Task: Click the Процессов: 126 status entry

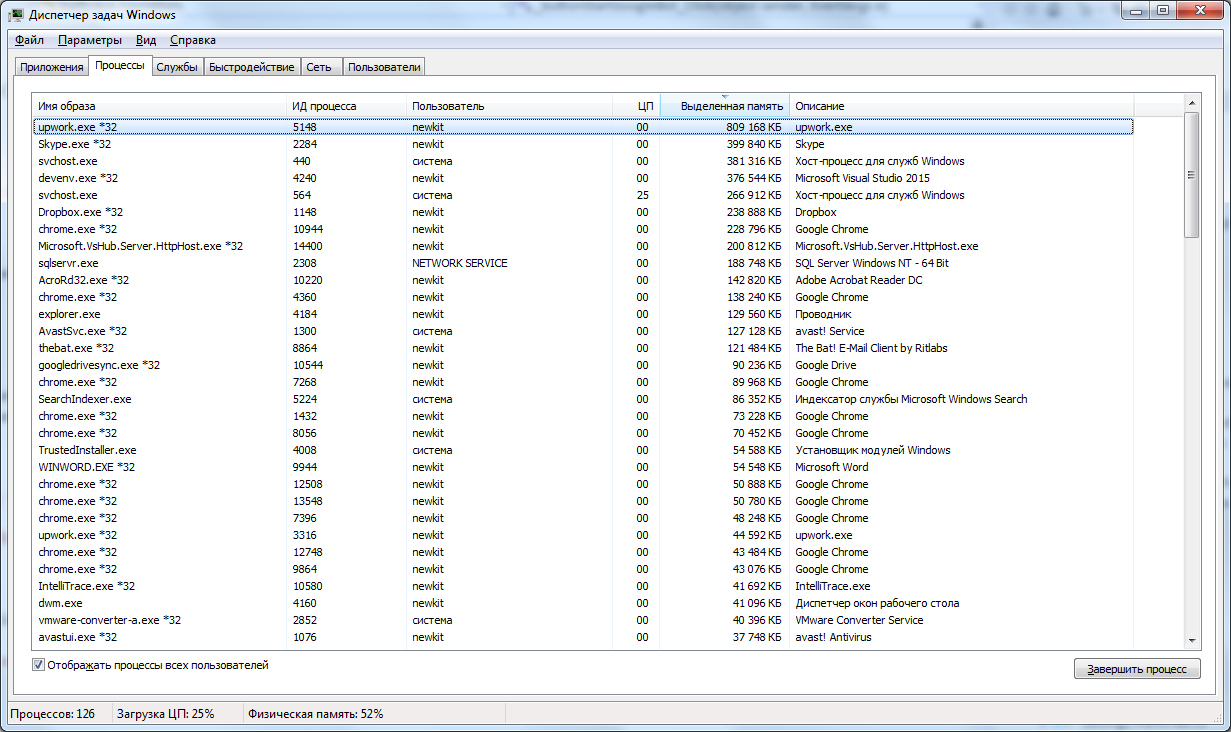Action: click(52, 714)
